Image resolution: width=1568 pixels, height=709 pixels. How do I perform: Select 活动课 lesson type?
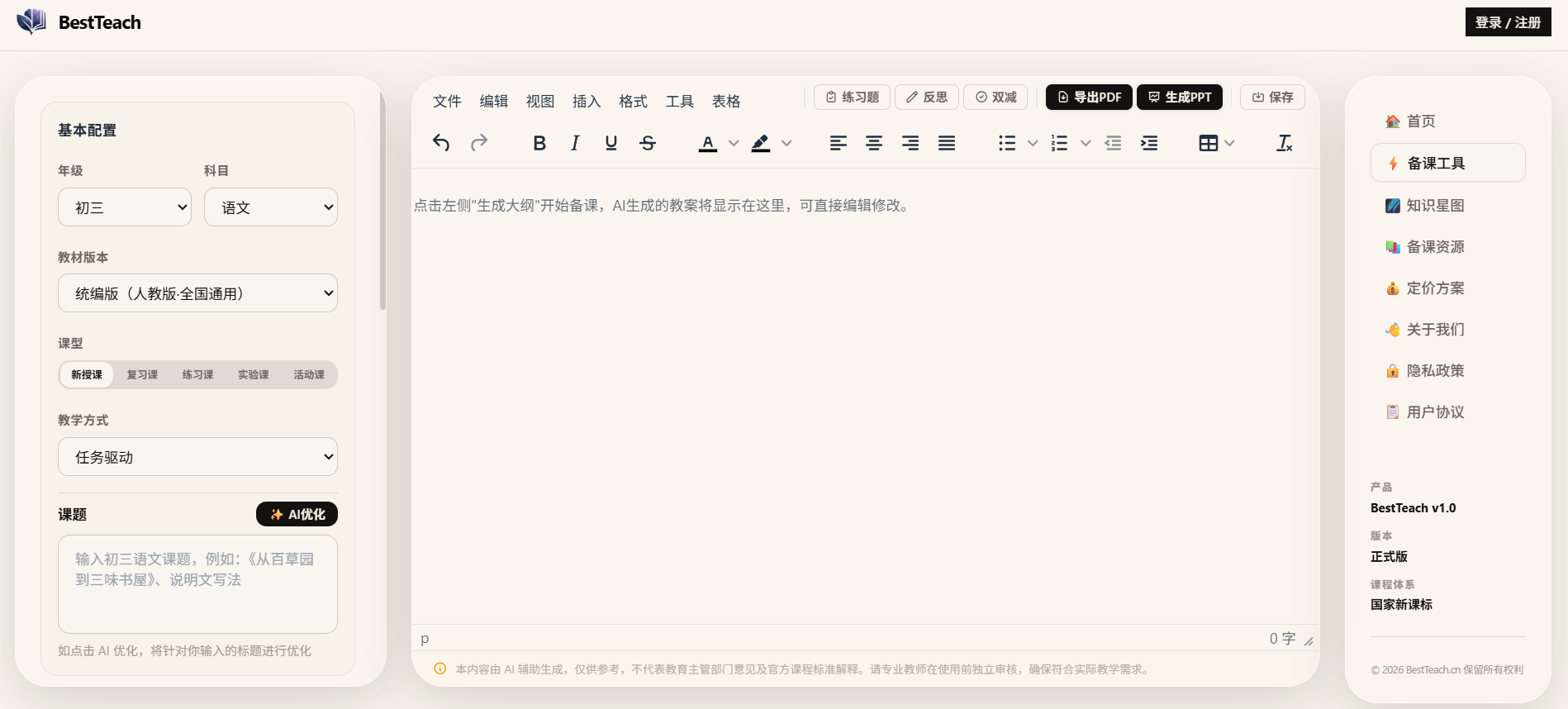(x=309, y=374)
